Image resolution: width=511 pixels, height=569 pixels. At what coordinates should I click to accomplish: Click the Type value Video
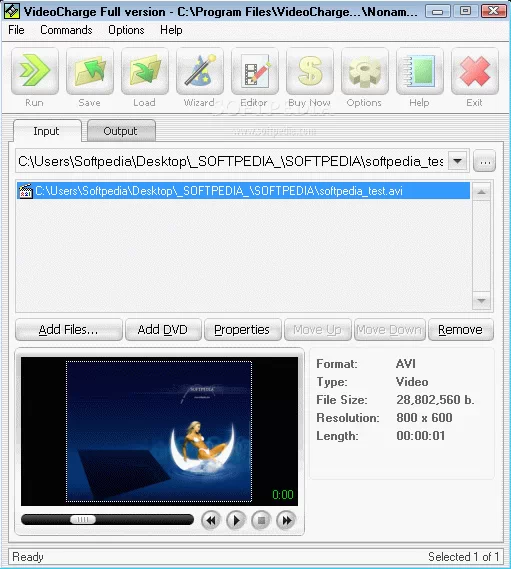point(412,382)
